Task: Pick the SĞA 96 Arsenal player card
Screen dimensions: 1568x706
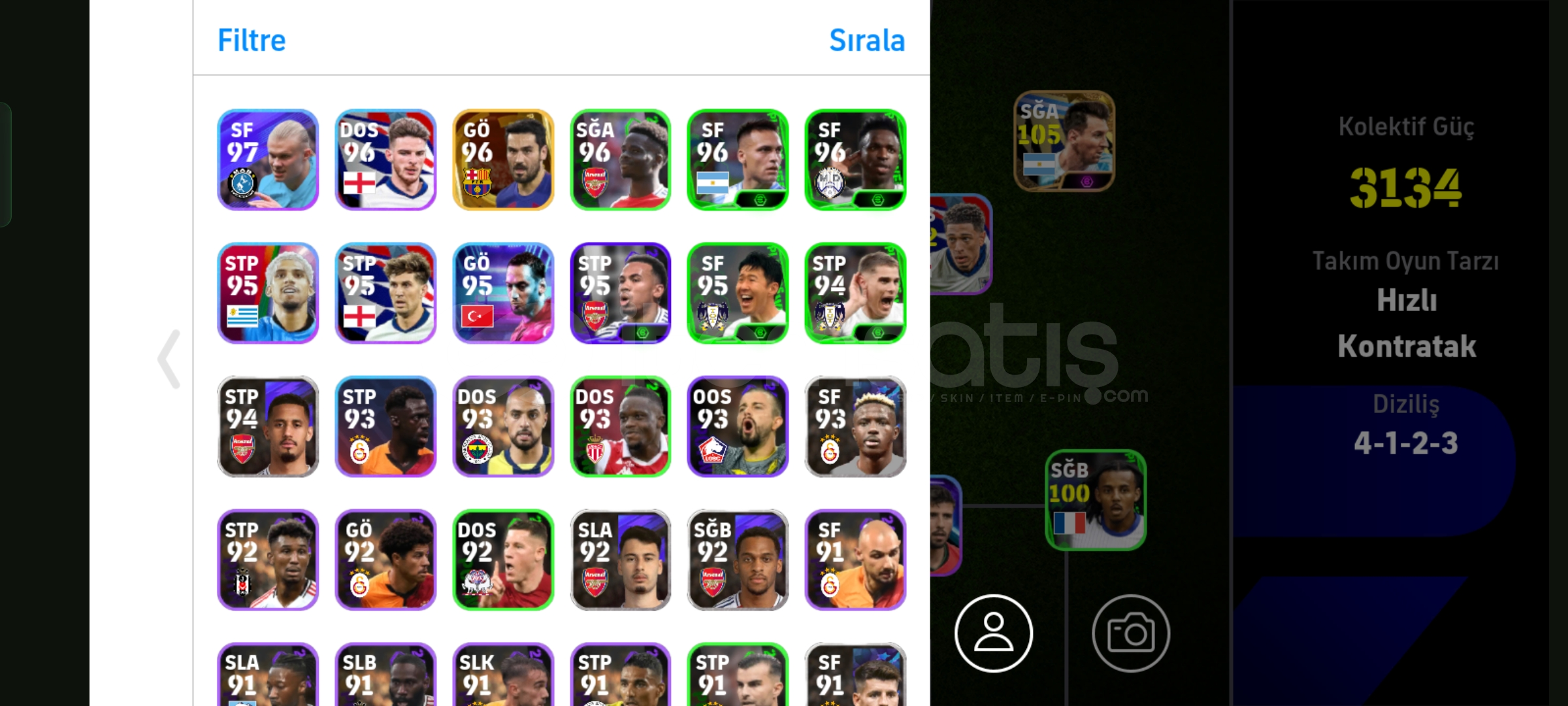Action: (x=621, y=160)
